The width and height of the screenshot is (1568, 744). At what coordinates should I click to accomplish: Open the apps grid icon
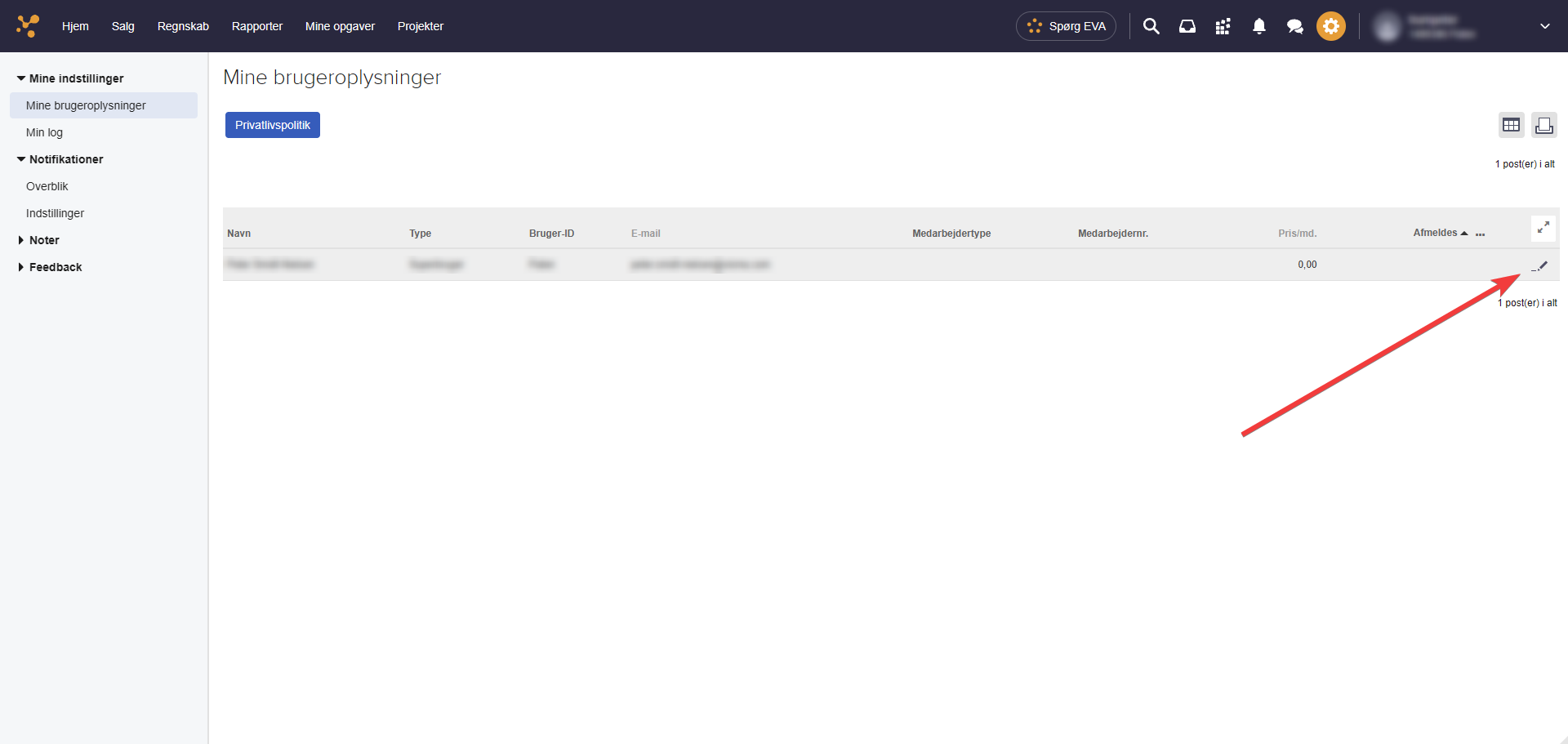pos(1223,26)
